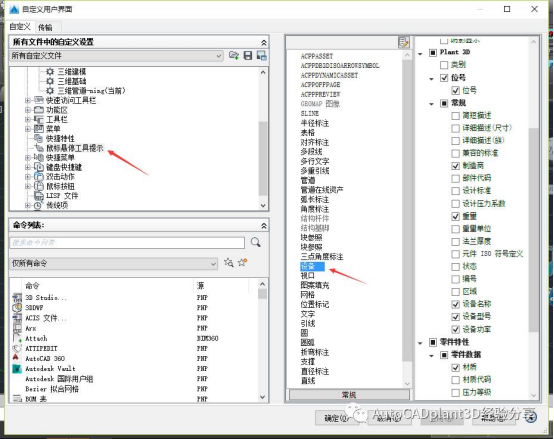Expand the 鼠标按钮 tree node
The width and height of the screenshot is (554, 439).
[28, 186]
